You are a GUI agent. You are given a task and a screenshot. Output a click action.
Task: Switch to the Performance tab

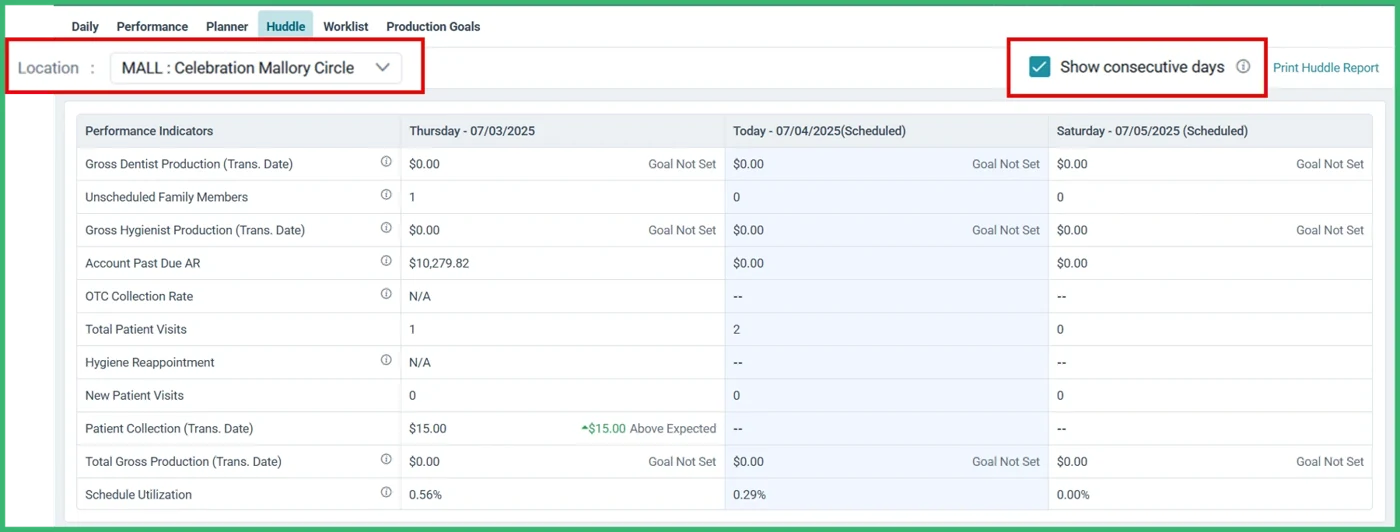(x=152, y=27)
